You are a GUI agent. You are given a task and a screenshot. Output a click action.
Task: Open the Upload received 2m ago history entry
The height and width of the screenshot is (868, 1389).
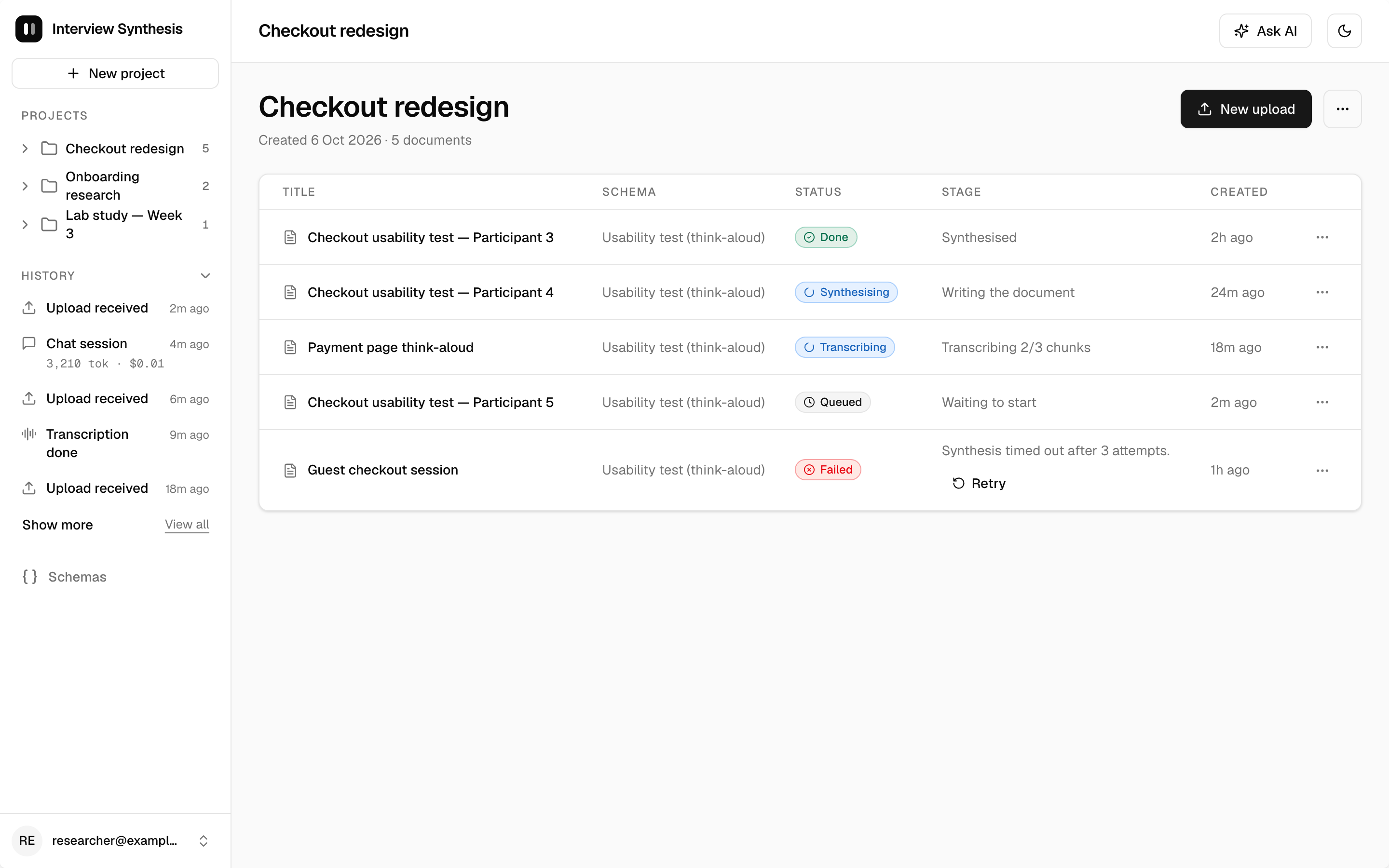click(x=115, y=308)
